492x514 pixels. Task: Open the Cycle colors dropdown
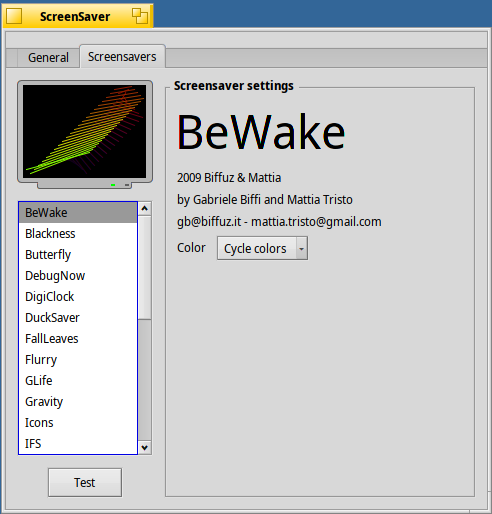(x=262, y=248)
